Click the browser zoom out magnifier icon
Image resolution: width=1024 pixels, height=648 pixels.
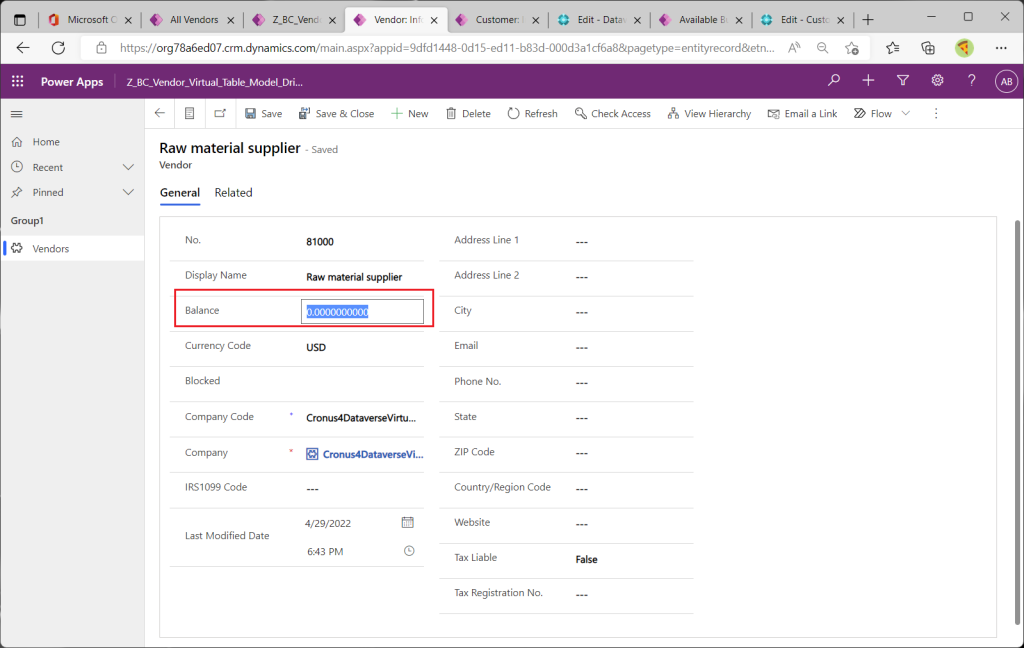pyautogui.click(x=822, y=48)
